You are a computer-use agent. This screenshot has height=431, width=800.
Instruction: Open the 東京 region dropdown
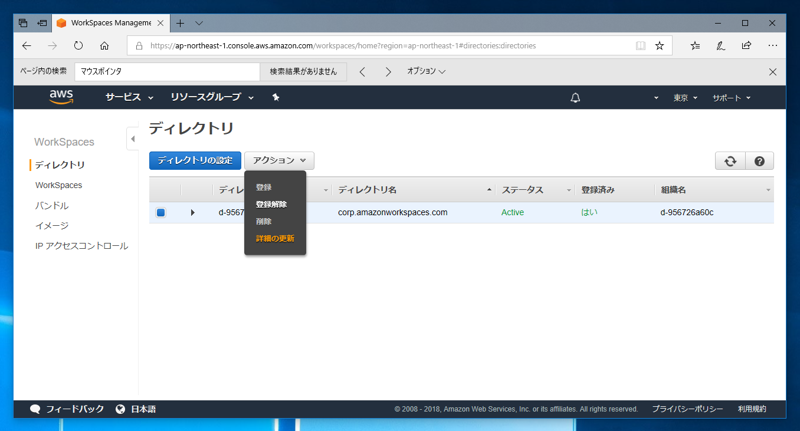685,97
